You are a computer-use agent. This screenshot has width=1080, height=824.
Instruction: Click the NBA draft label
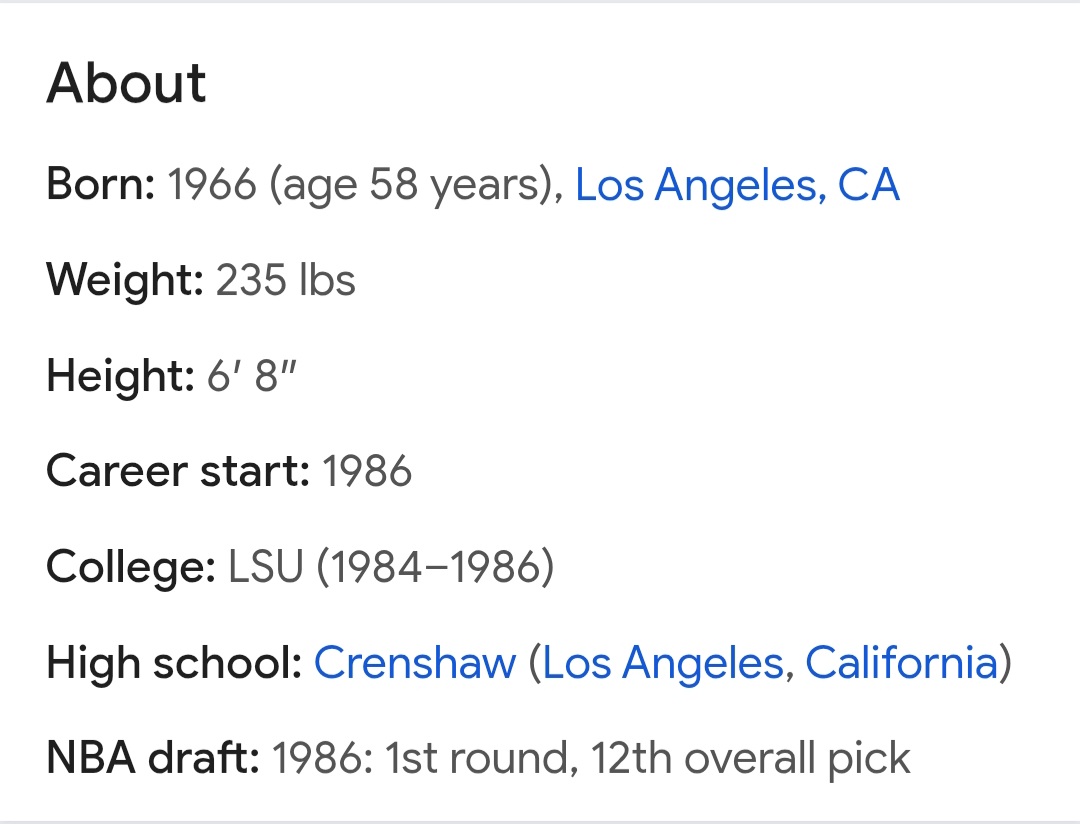pos(153,758)
